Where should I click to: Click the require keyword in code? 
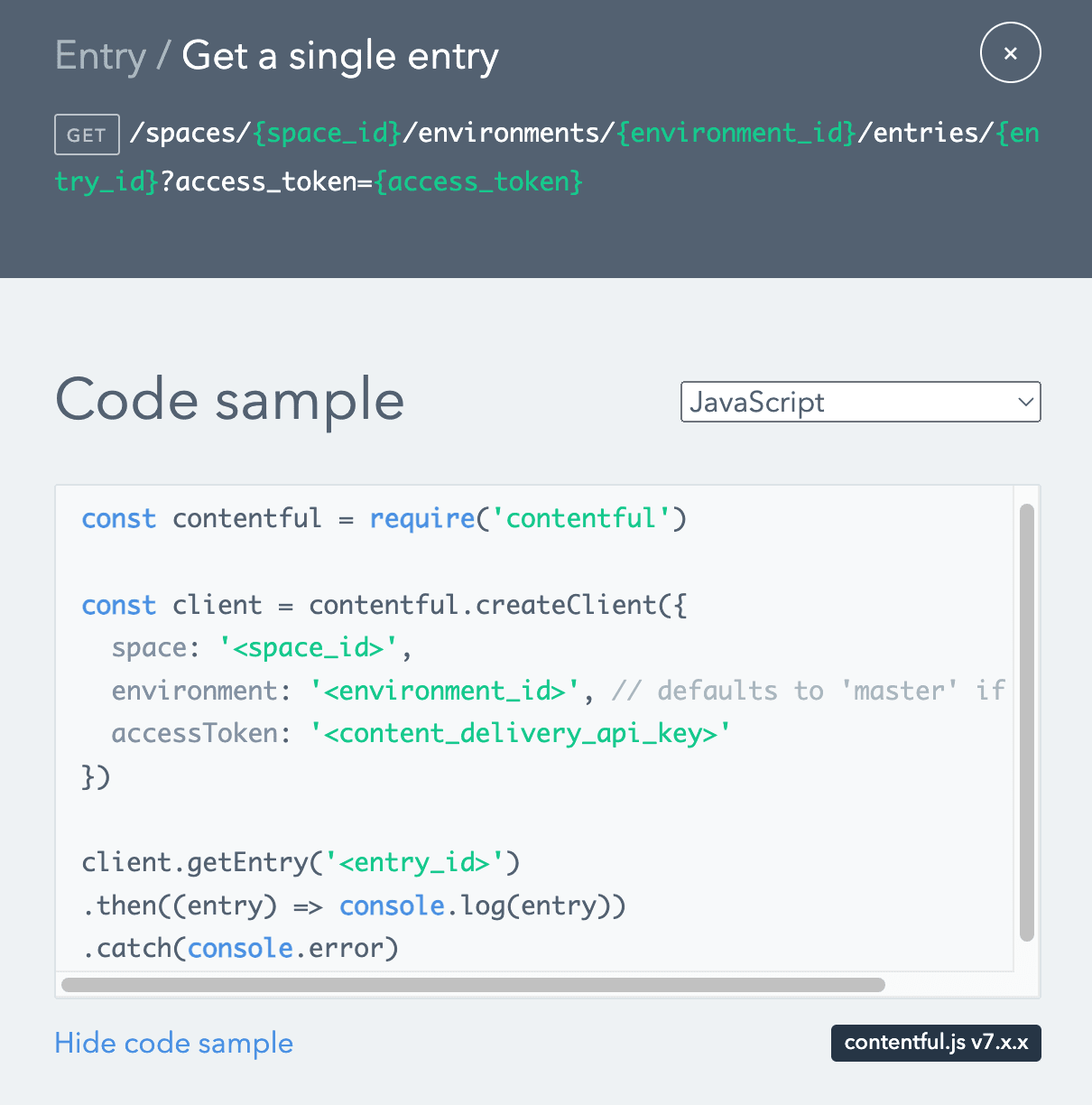pyautogui.click(x=422, y=519)
